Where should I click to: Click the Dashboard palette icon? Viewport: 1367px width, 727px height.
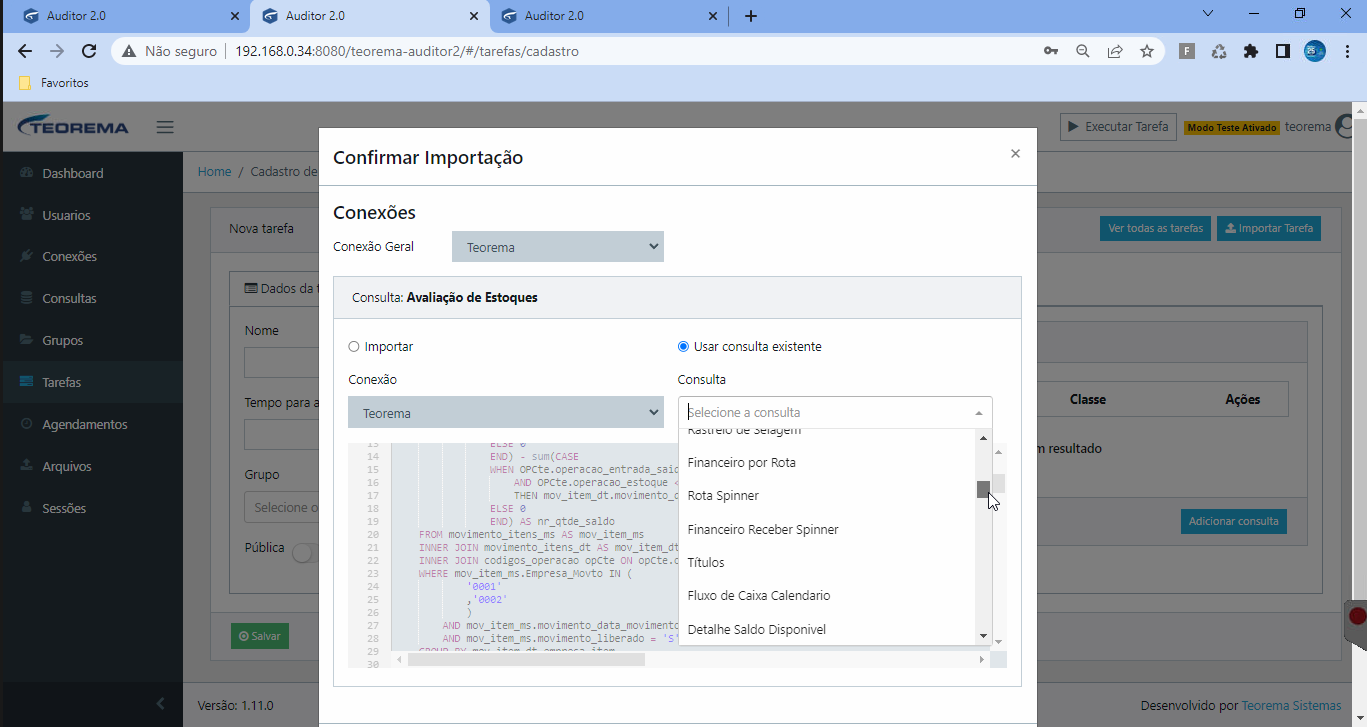(26, 173)
